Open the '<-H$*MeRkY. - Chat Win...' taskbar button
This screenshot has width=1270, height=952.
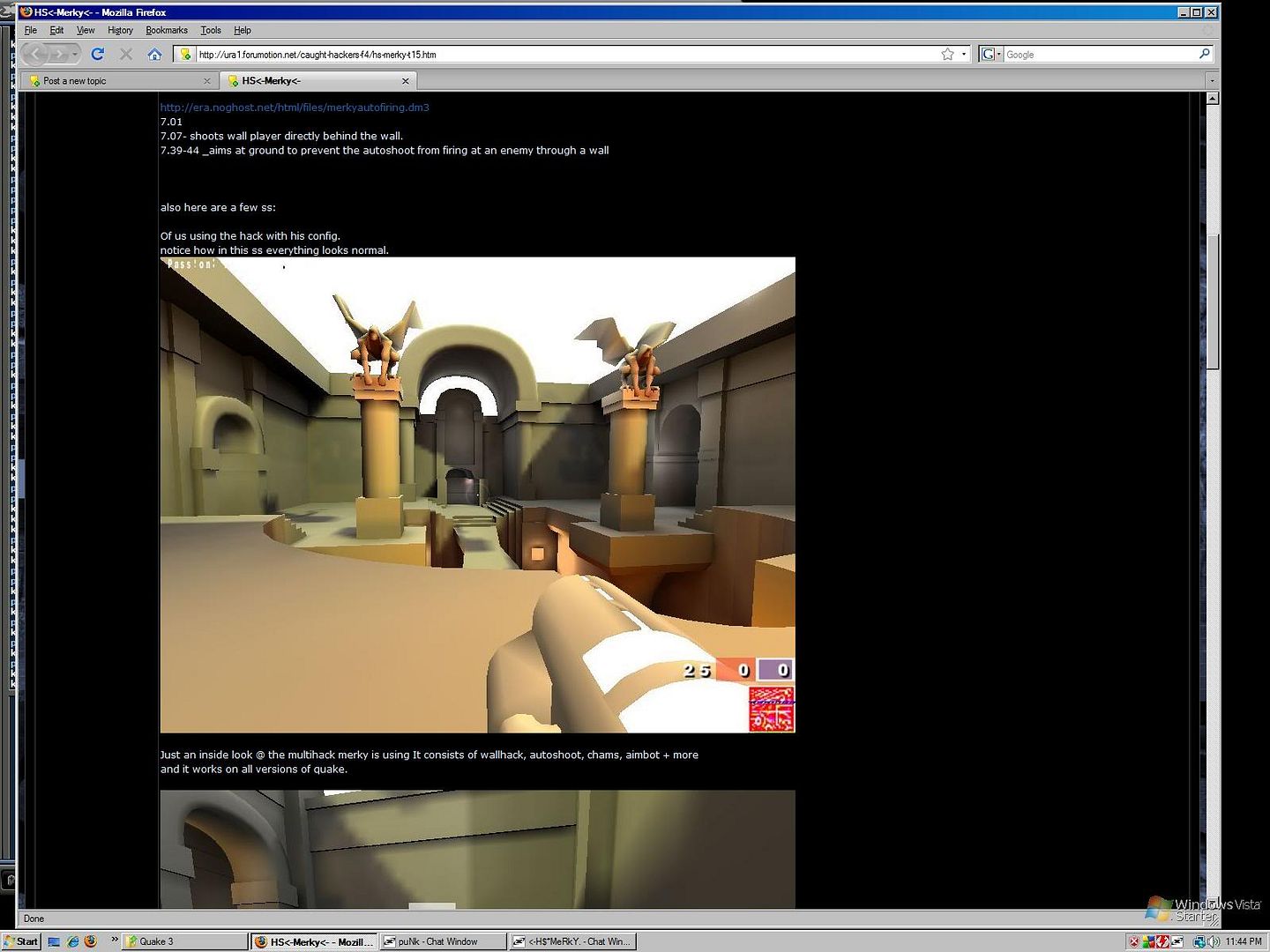click(x=573, y=941)
